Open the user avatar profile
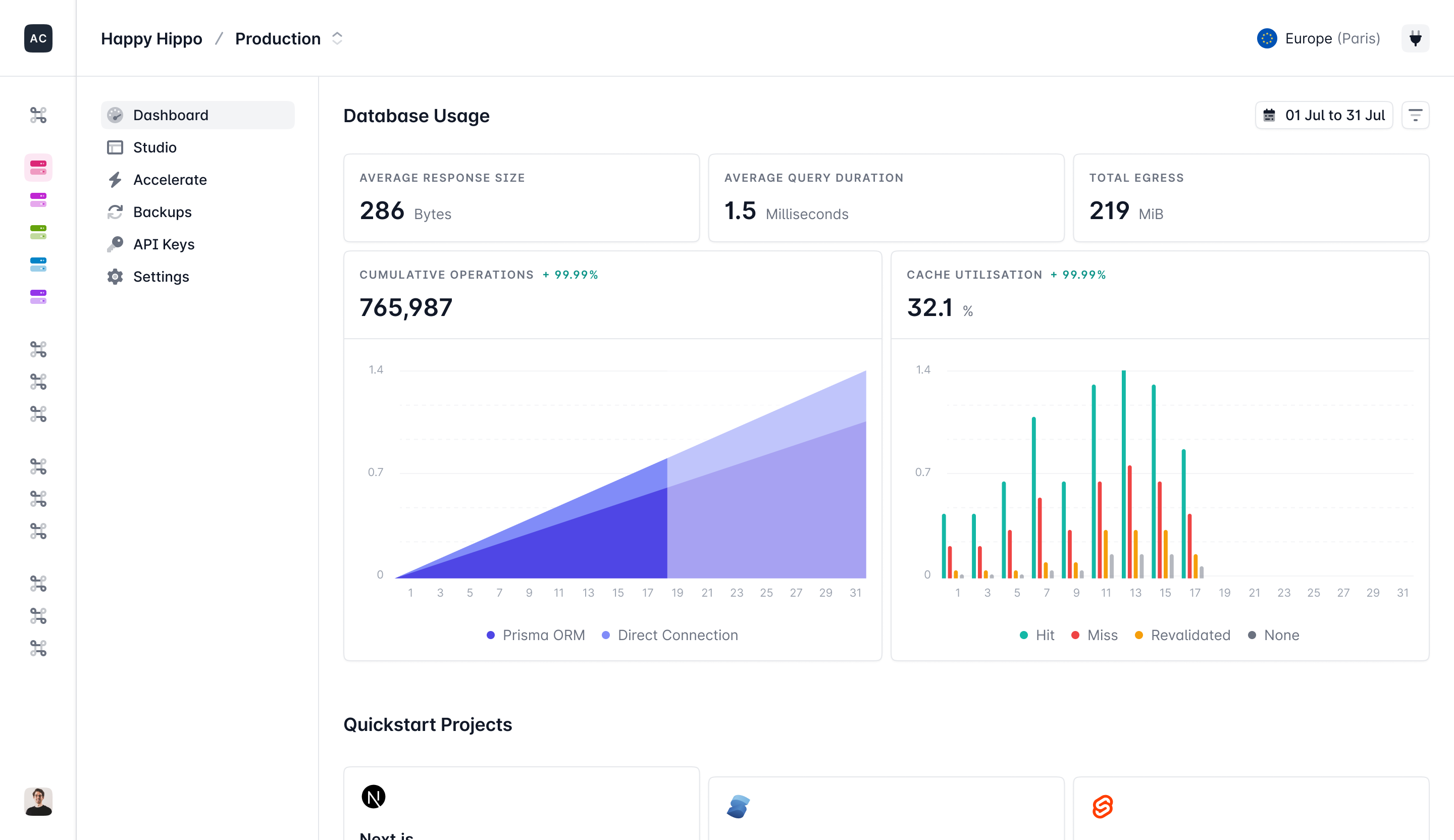Image resolution: width=1454 pixels, height=840 pixels. [x=38, y=801]
